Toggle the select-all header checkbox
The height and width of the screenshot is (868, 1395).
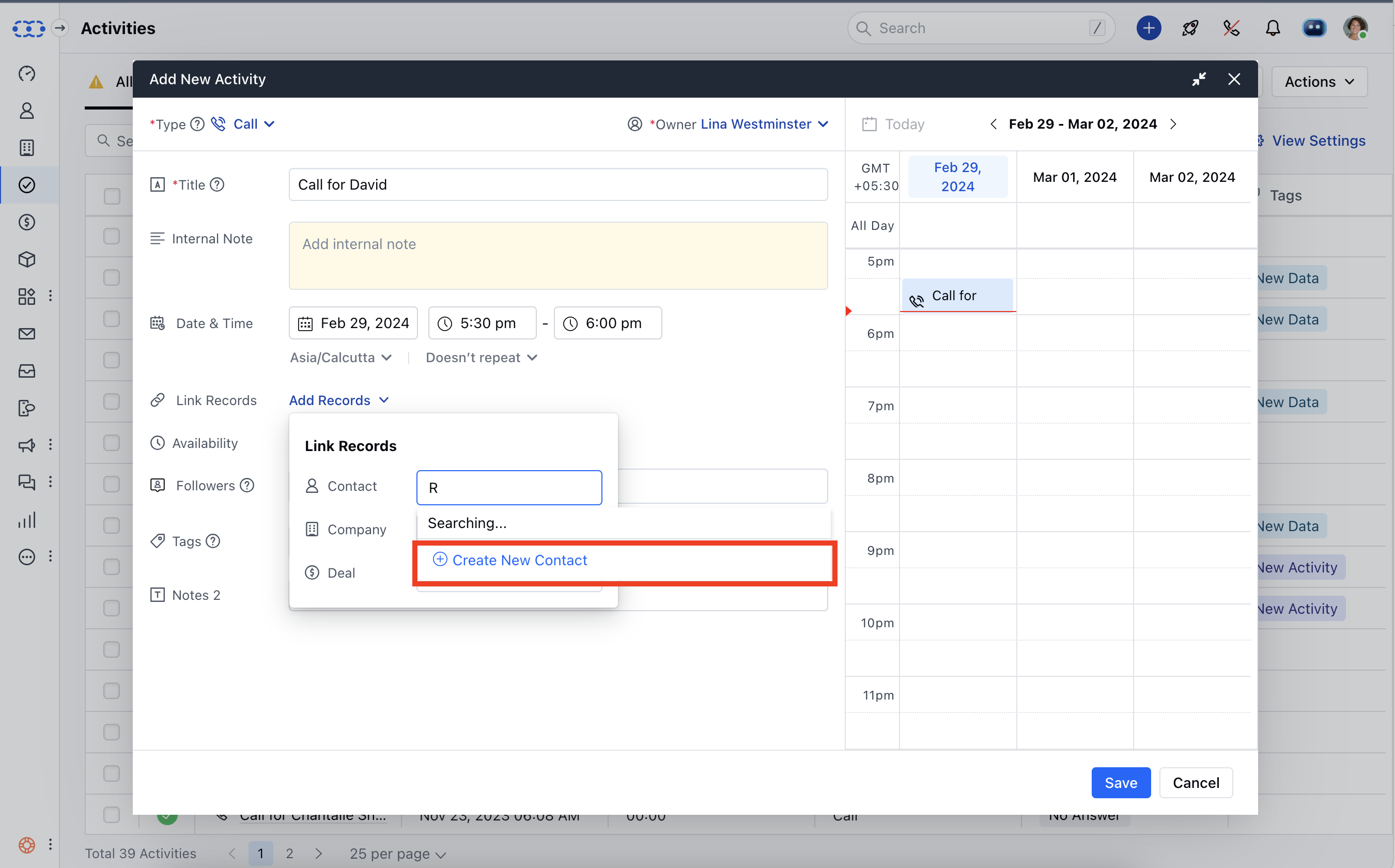112,196
